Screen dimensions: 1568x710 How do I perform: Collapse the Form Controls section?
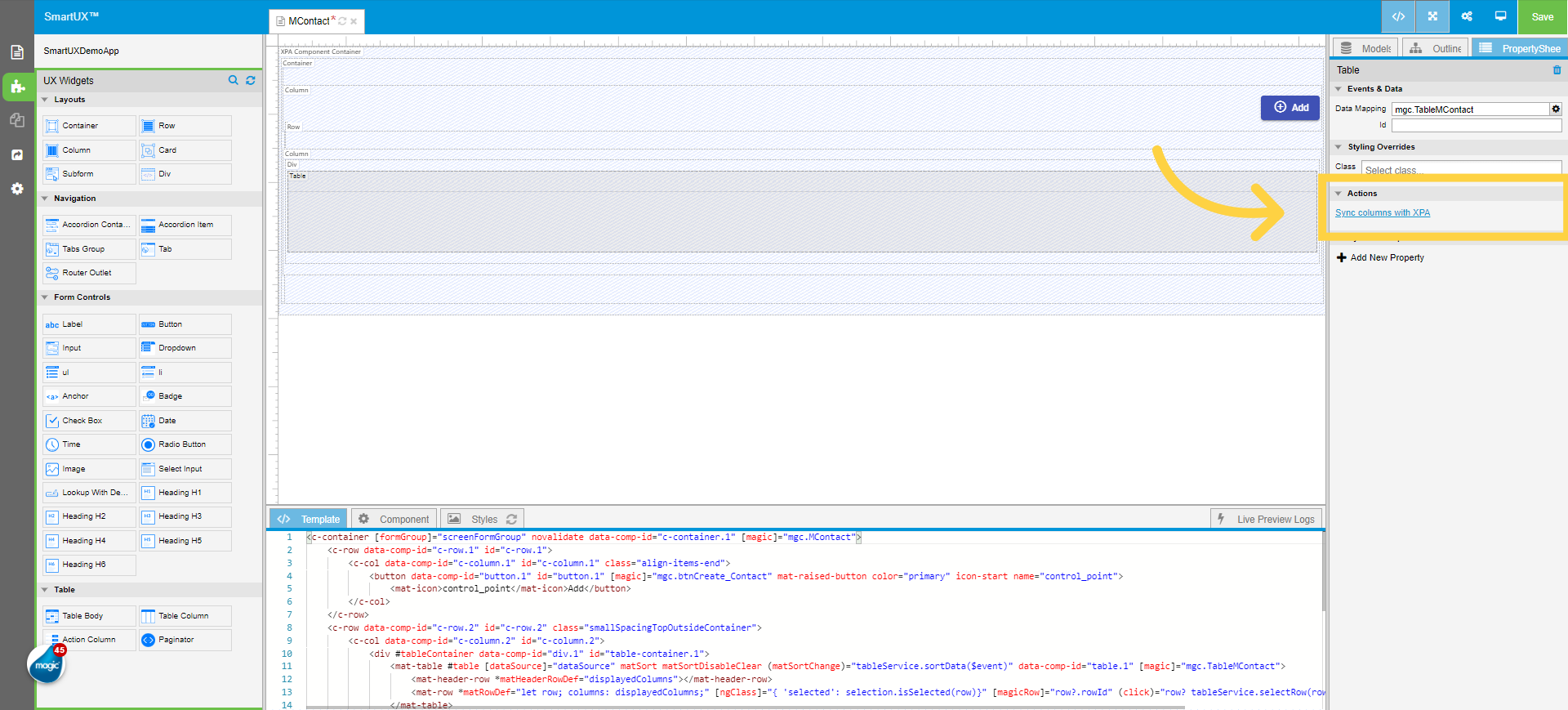tap(45, 297)
